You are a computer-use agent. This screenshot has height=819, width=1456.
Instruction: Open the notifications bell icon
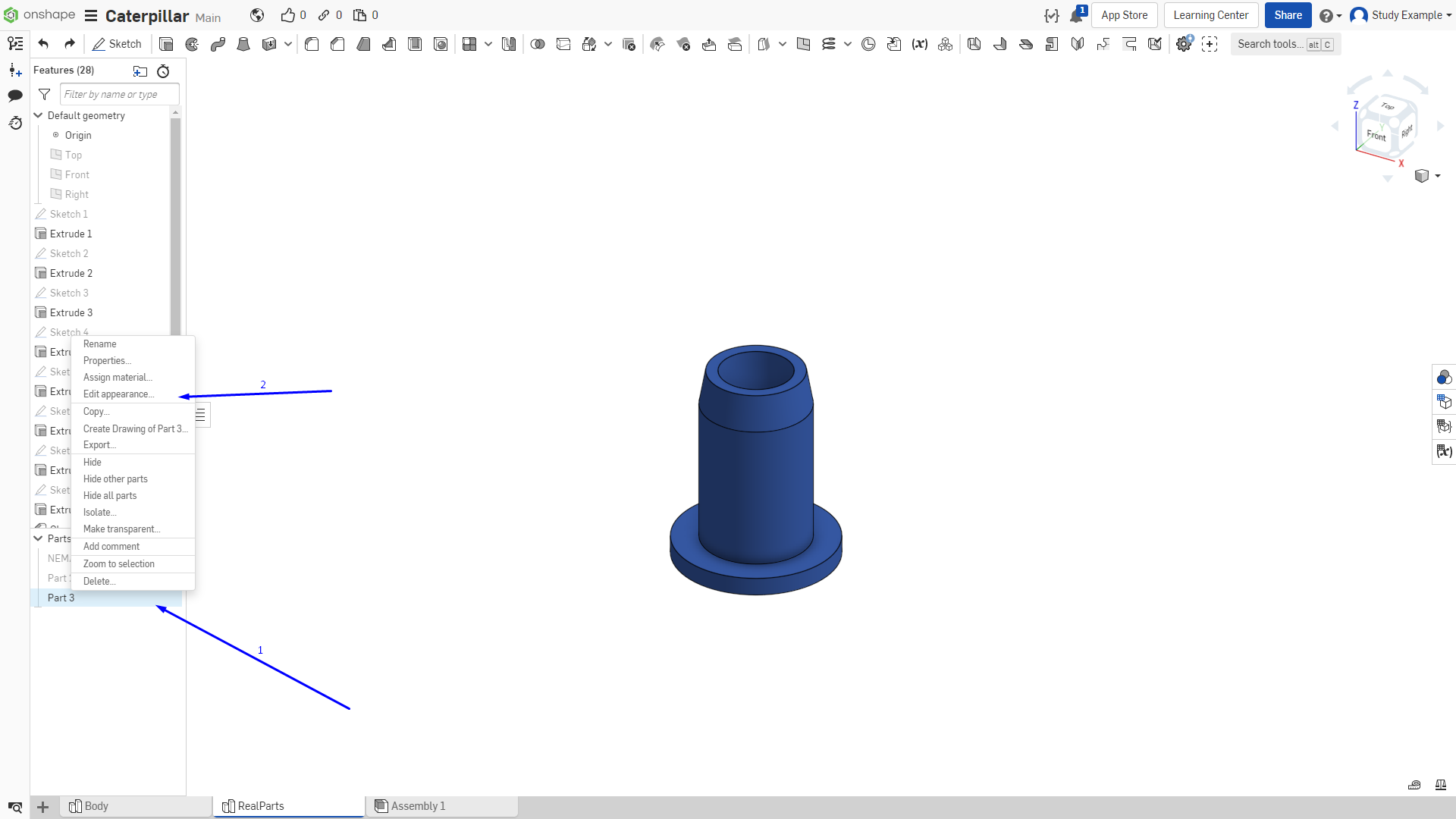pos(1077,15)
